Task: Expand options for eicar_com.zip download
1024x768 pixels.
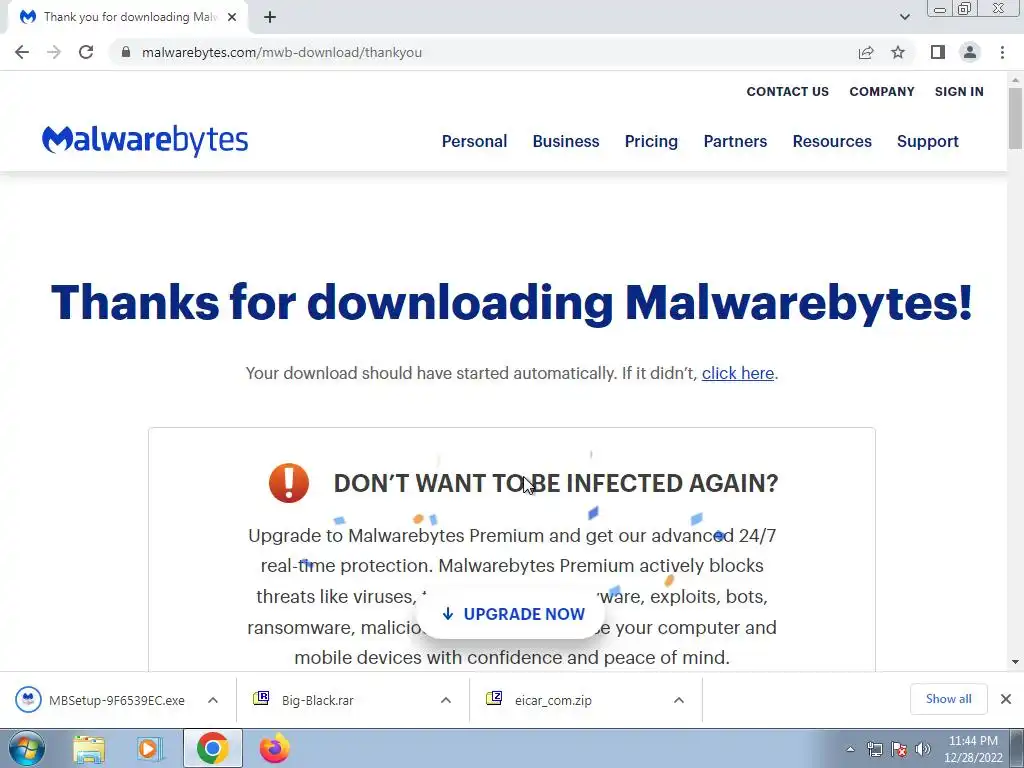Action: click(x=679, y=700)
